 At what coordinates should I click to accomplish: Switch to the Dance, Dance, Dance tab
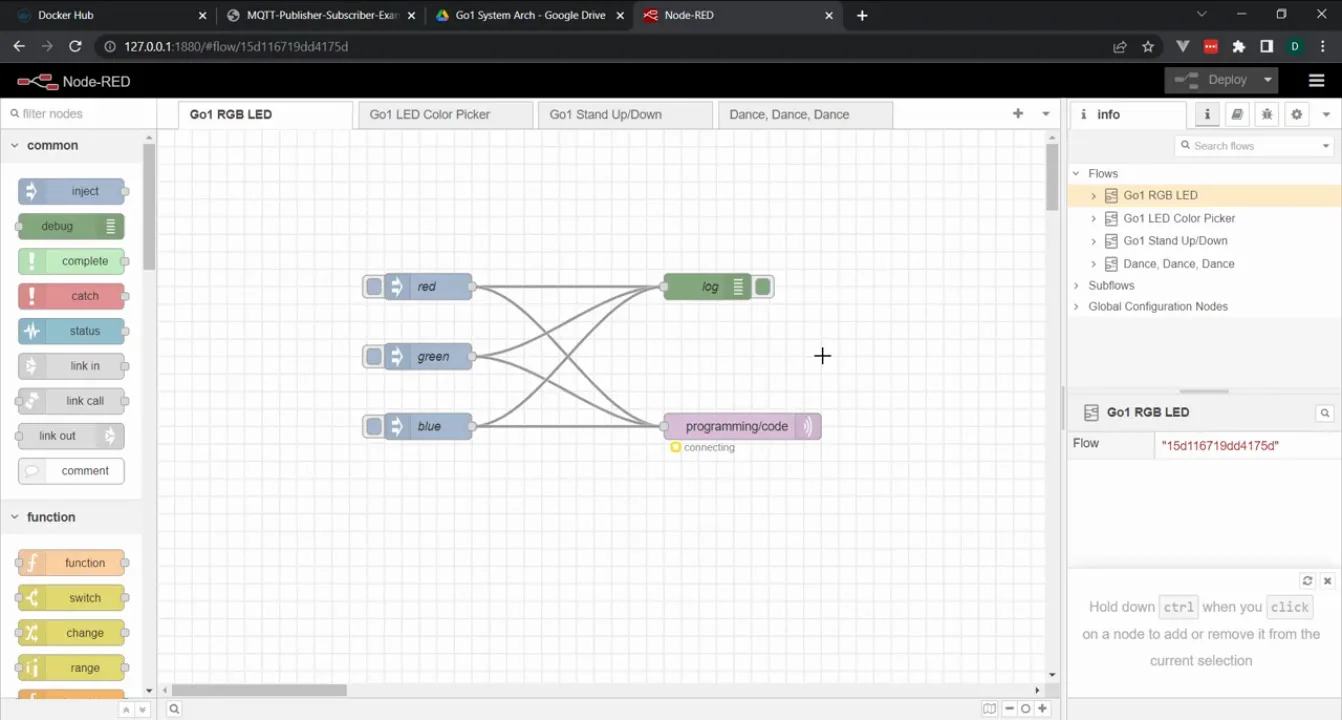789,115
